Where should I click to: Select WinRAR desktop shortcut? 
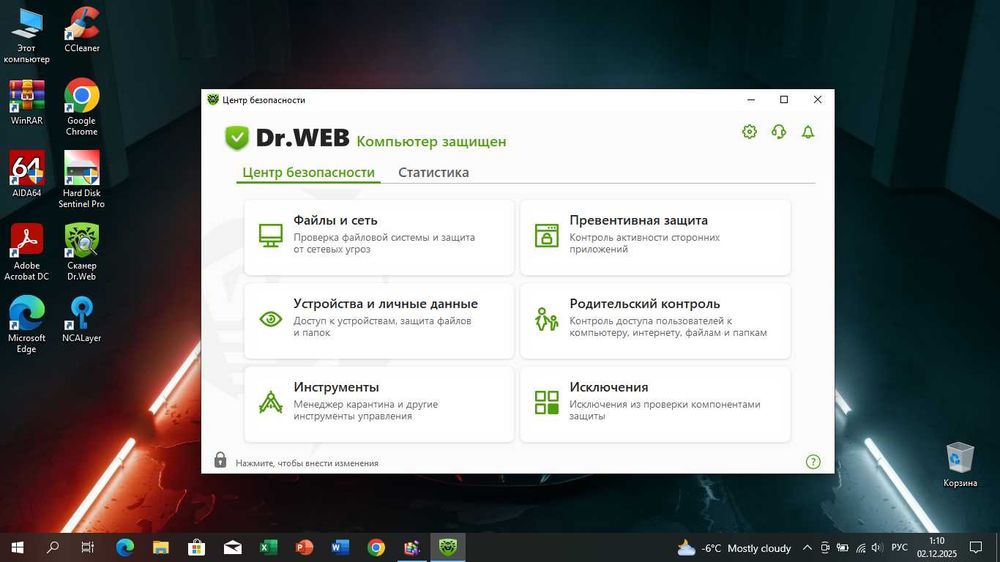point(26,102)
